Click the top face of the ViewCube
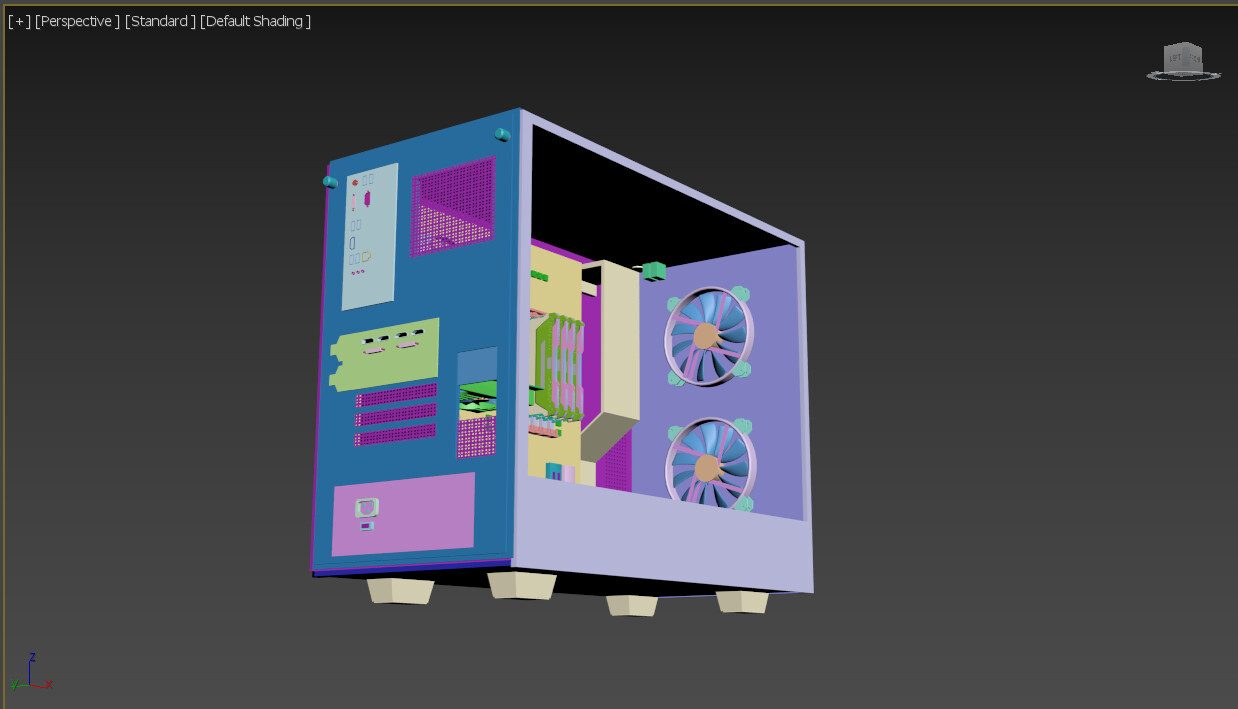The image size is (1238, 709). click(x=1185, y=44)
